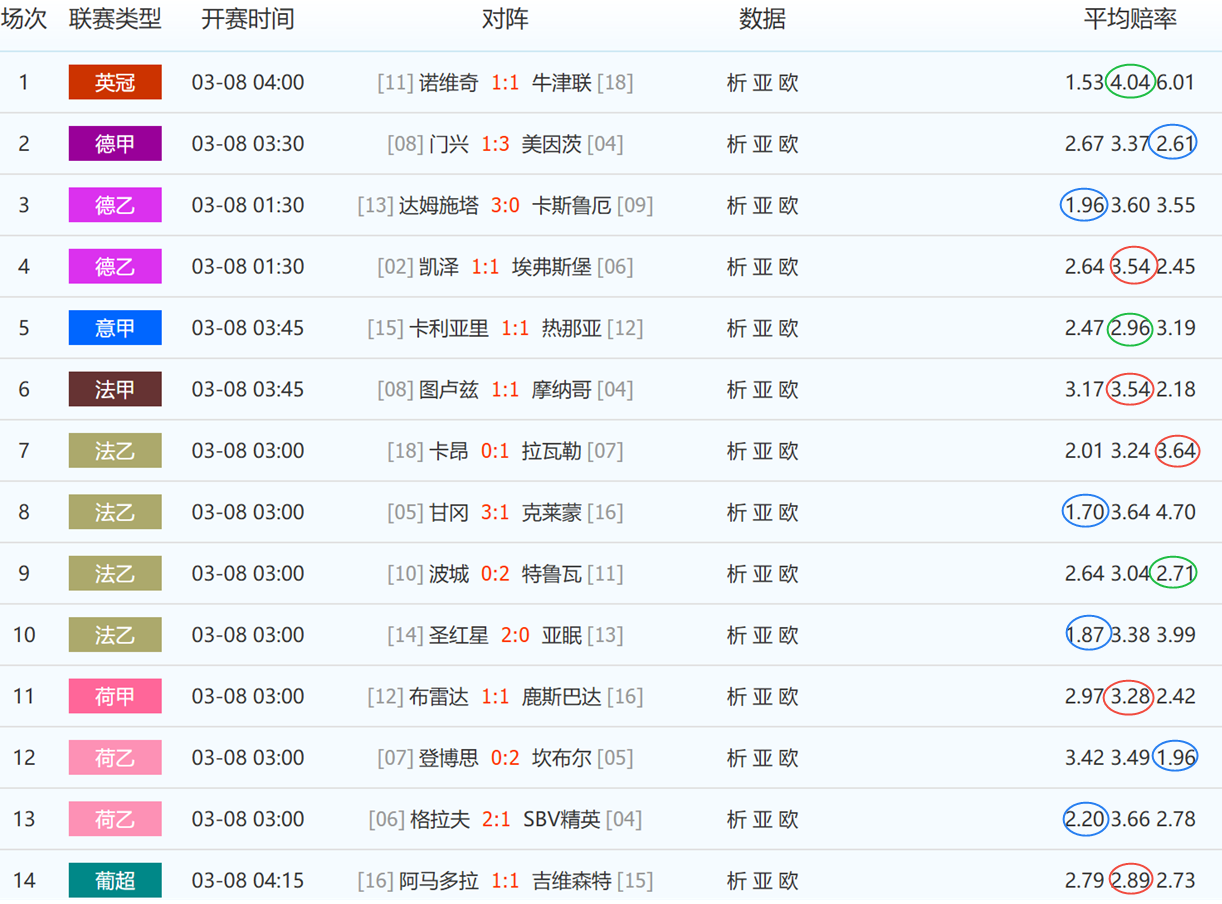Click away odds 2.61 in 门兴 row
Viewport: 1222px width, 904px height.
1175,144
